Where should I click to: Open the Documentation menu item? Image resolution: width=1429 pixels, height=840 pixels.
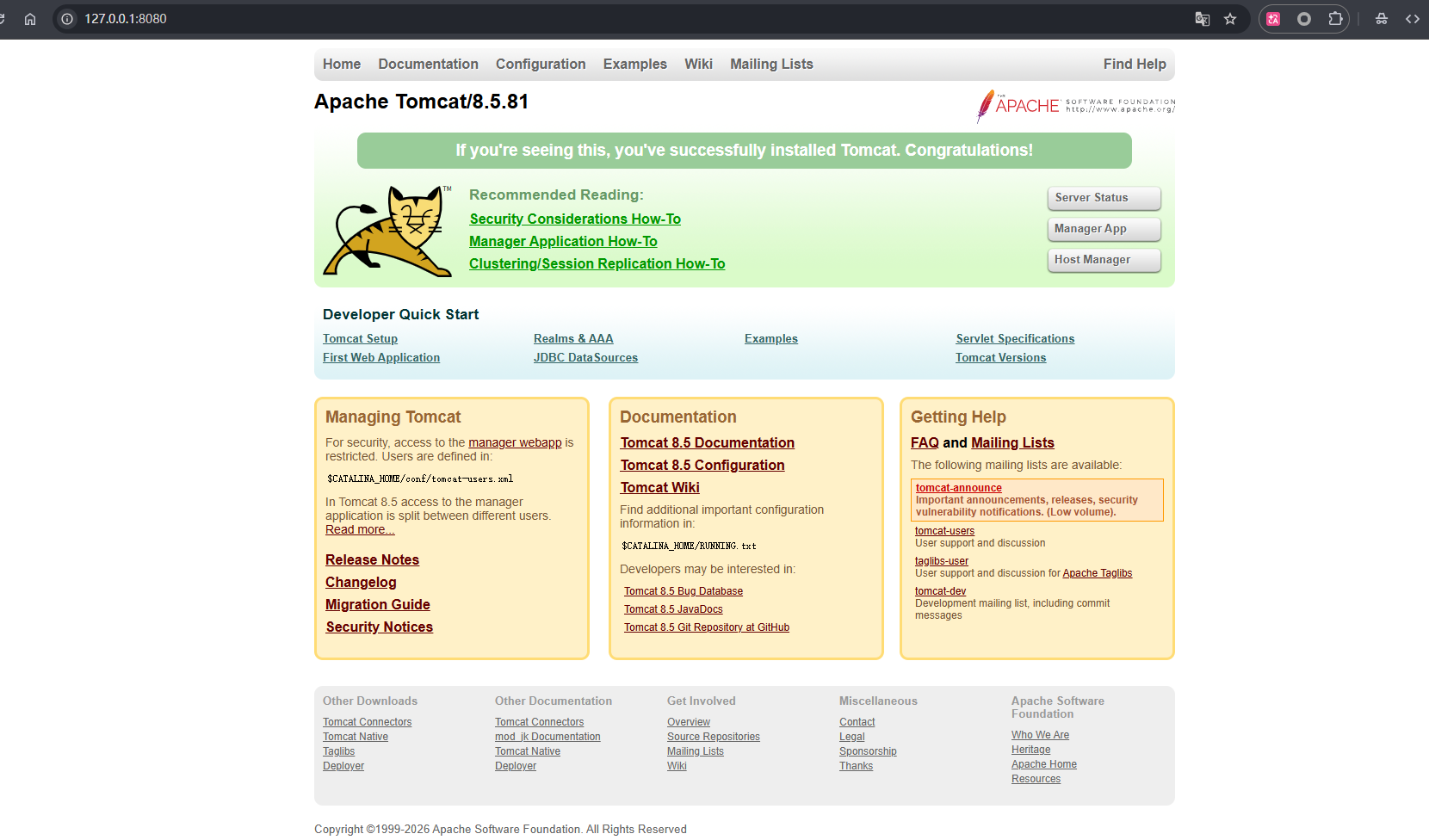(x=428, y=65)
